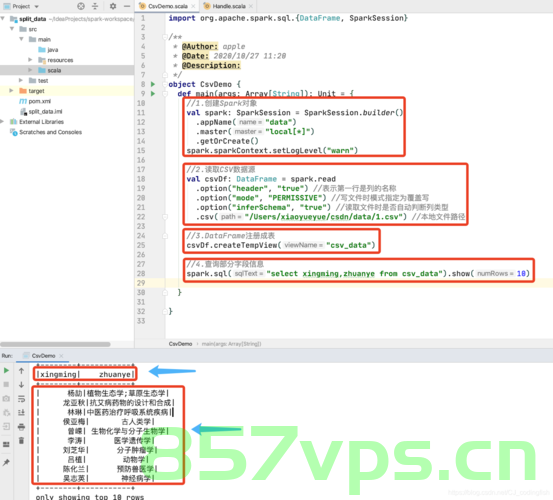Click the exit arrow icon in Run sidebar
This screenshot has height=500, width=553.
[x=6, y=427]
